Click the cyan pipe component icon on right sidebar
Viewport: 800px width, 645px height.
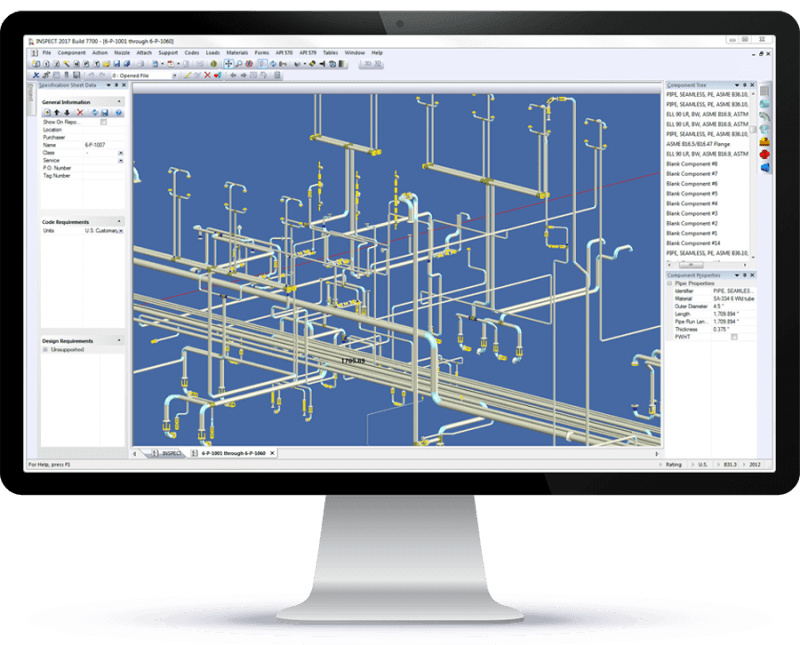(x=764, y=104)
